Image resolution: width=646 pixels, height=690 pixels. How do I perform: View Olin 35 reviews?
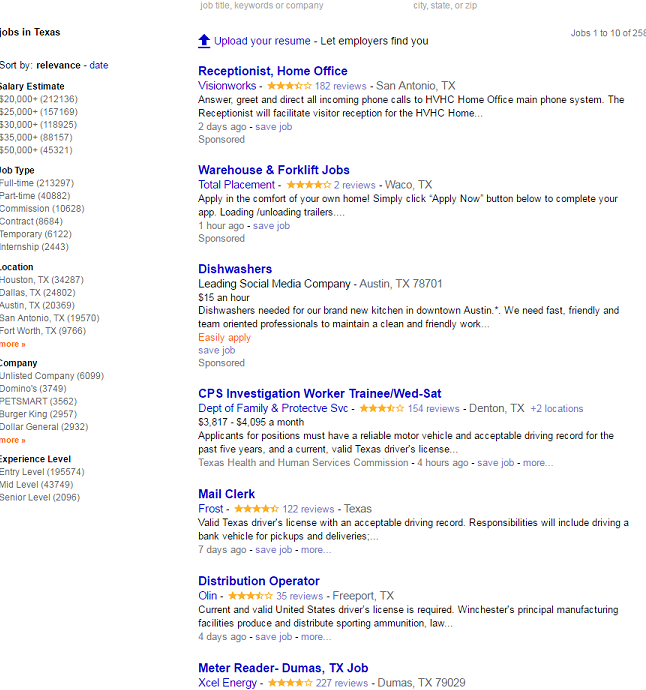(x=300, y=596)
